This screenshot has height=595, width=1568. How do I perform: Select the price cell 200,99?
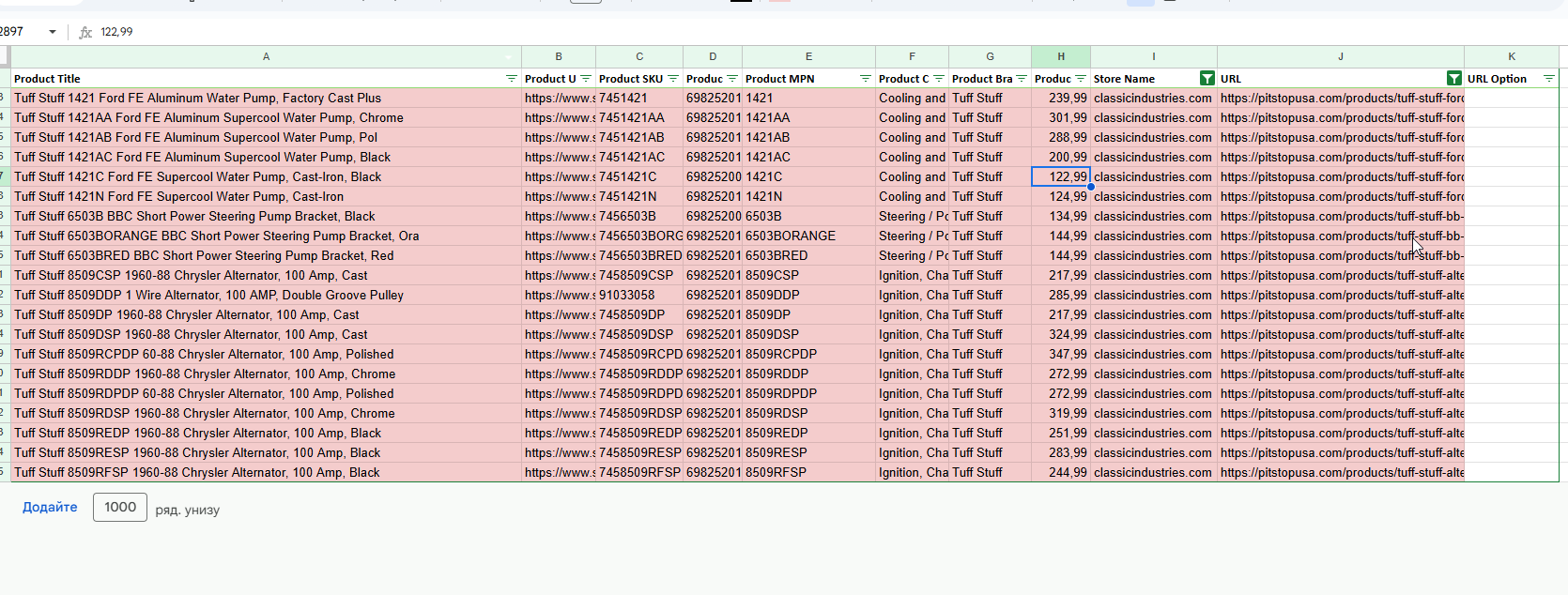pos(1061,157)
